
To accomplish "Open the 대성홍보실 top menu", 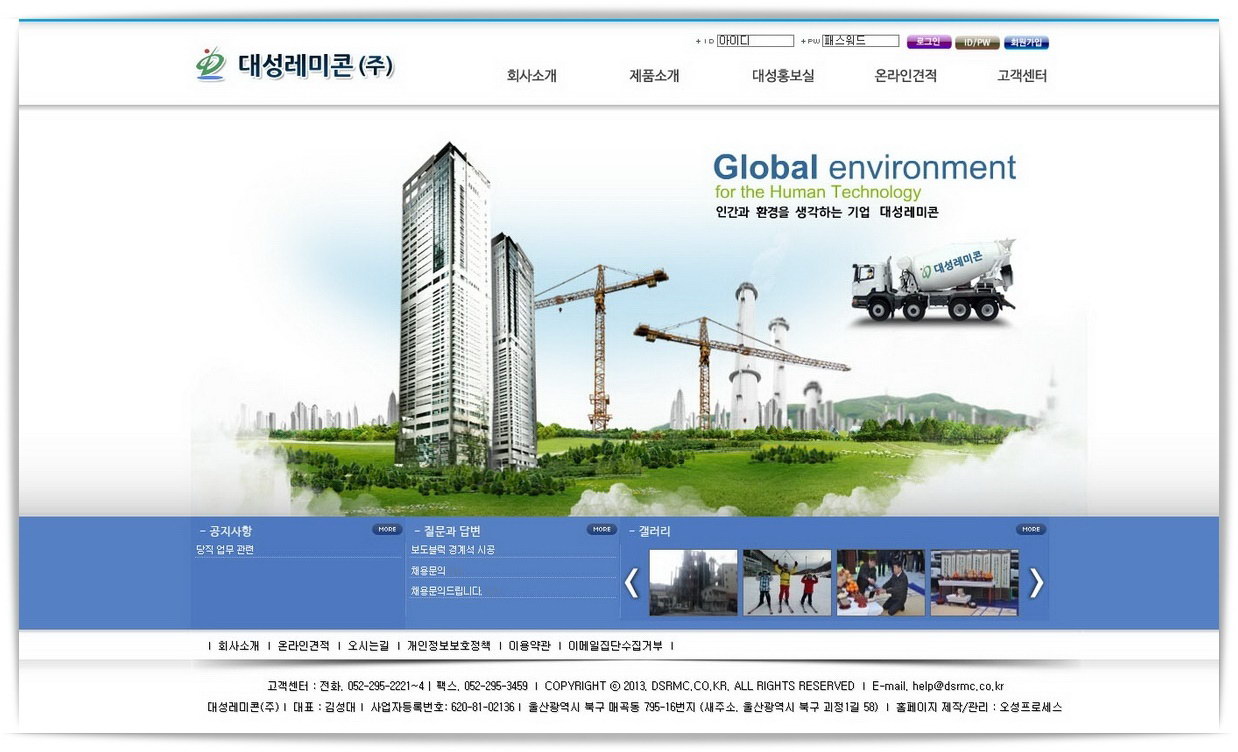I will point(783,75).
